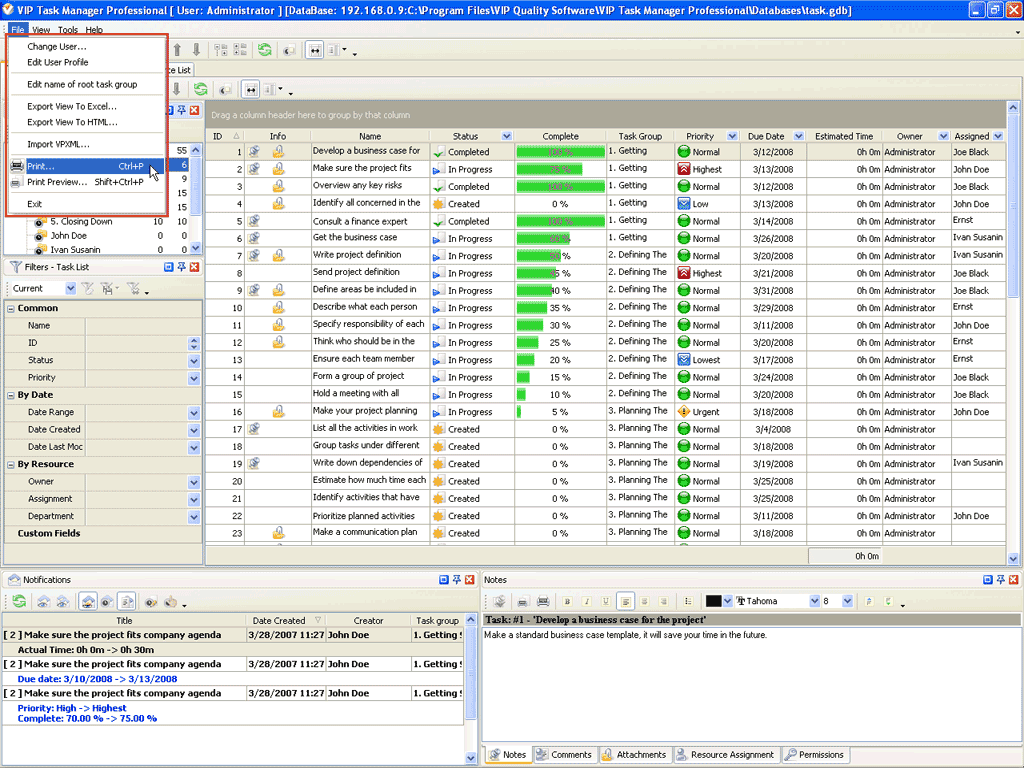1024x768 pixels.
Task: Open the Owner filter dropdown in Filters panel
Action: [194, 482]
